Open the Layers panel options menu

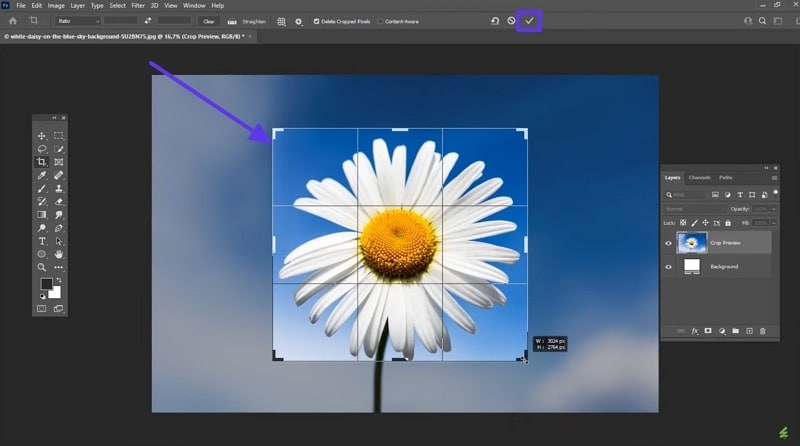(774, 178)
